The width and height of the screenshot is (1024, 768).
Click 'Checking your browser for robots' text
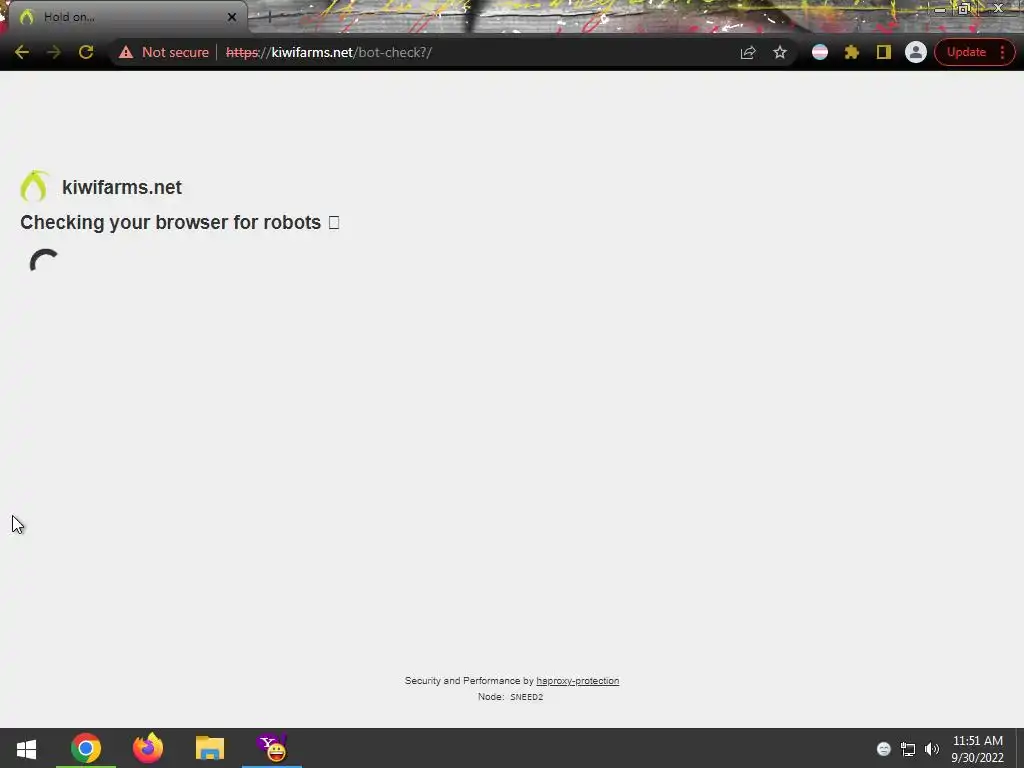[x=170, y=223]
